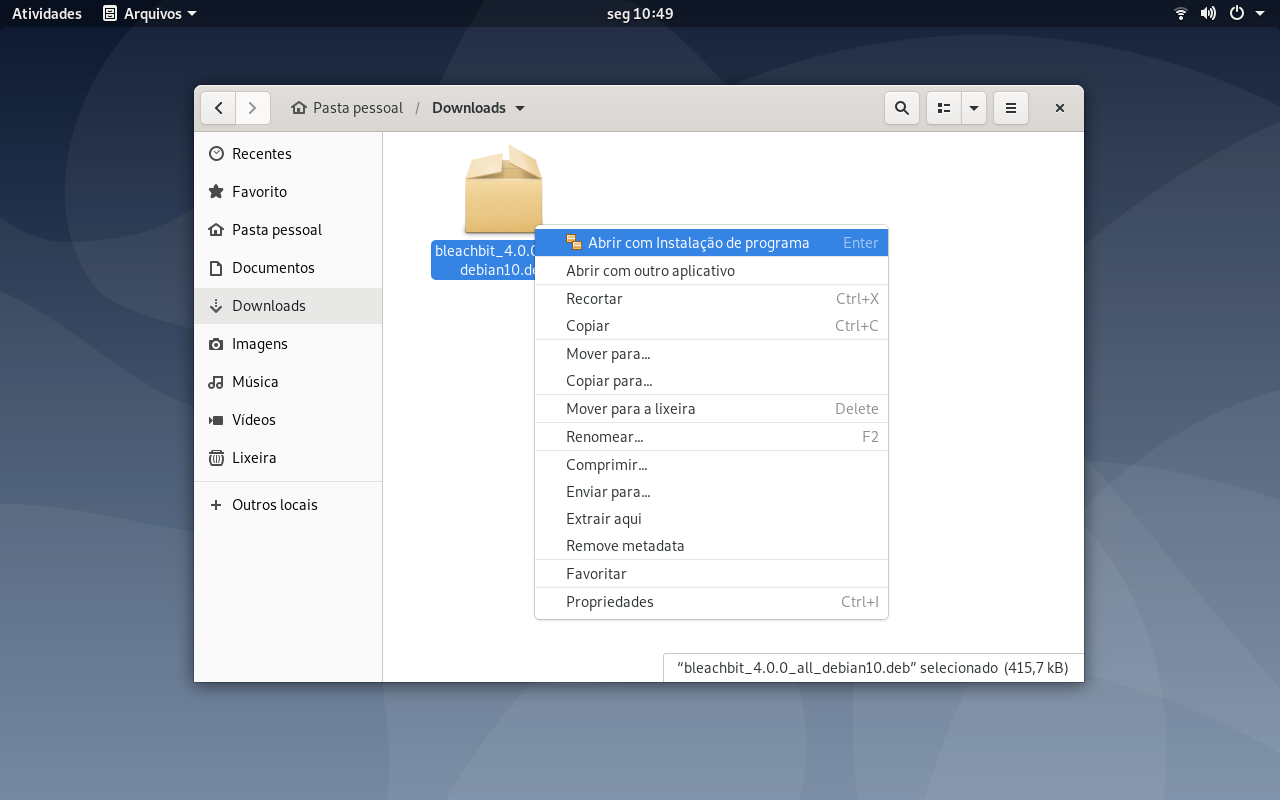Click Atividades in the top bar
The image size is (1280, 800).
click(47, 14)
